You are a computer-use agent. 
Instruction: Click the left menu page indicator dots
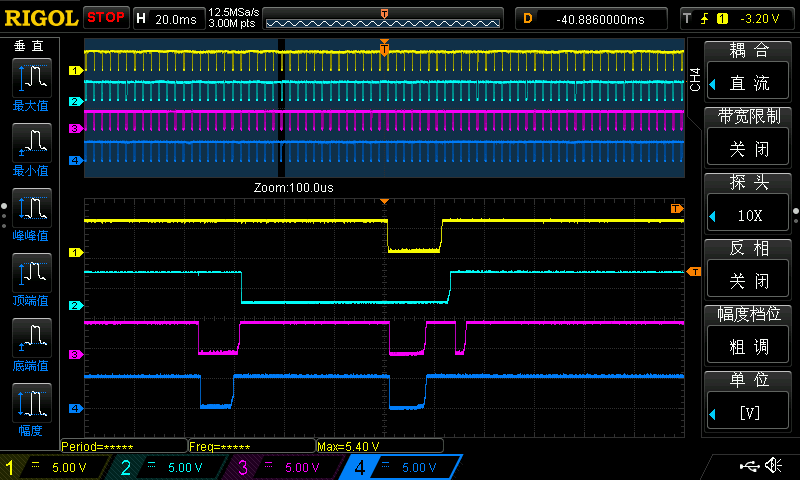(x=4, y=215)
